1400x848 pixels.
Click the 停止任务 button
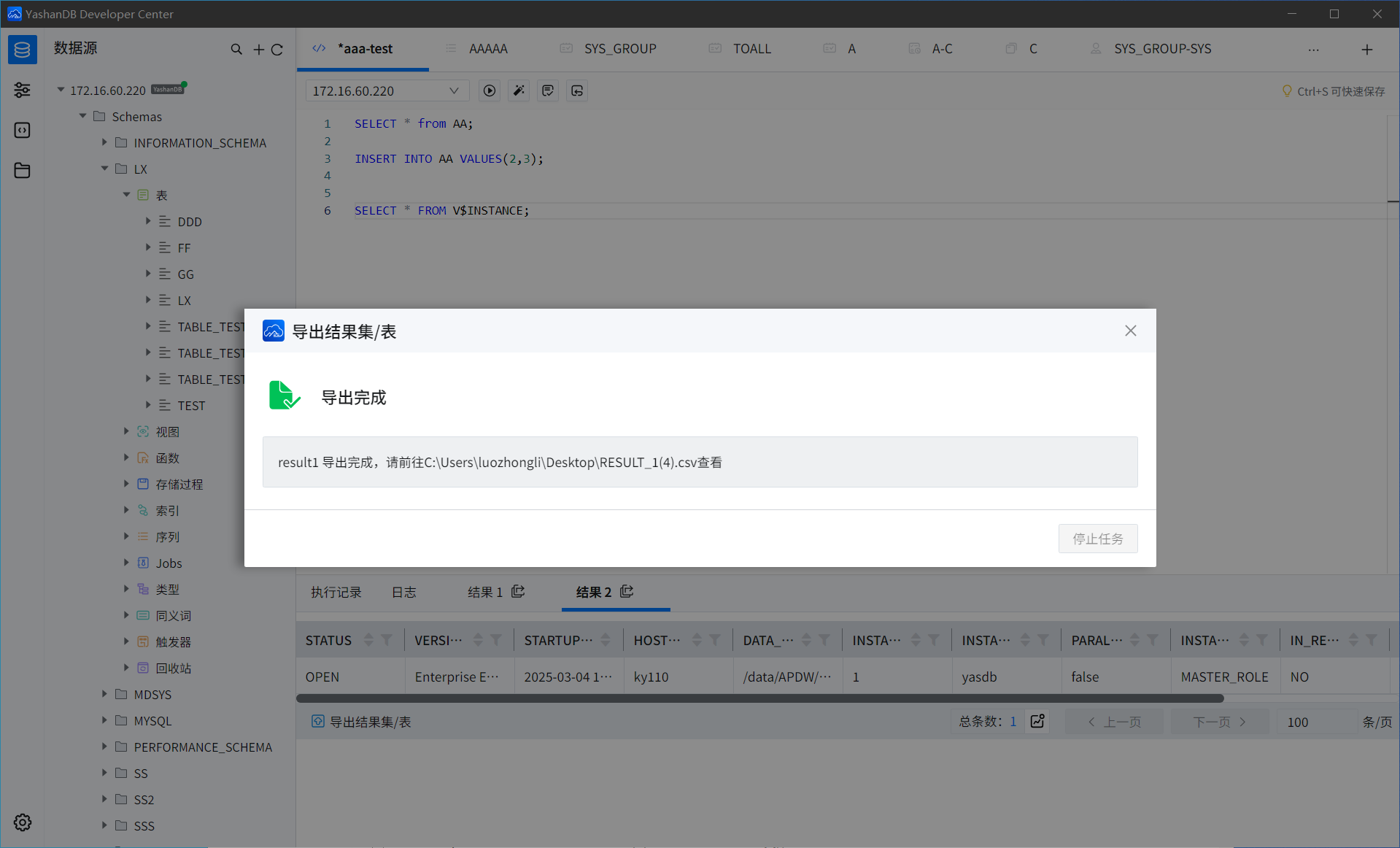pos(1097,539)
